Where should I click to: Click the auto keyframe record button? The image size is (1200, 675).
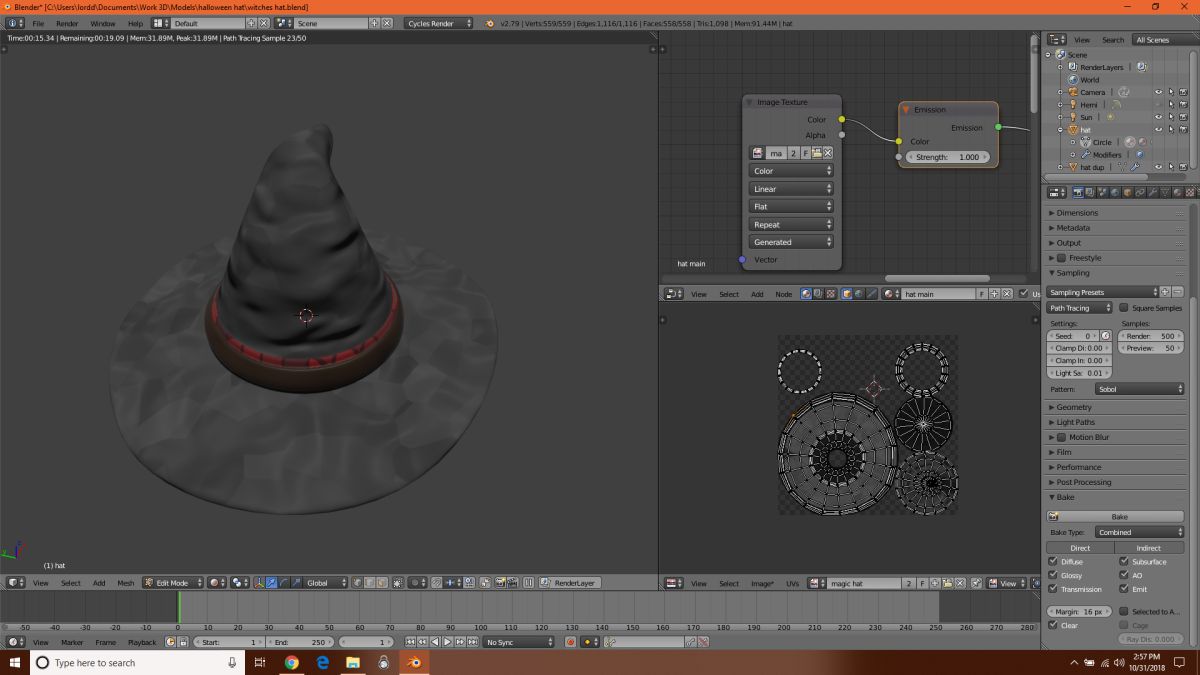click(x=570, y=642)
